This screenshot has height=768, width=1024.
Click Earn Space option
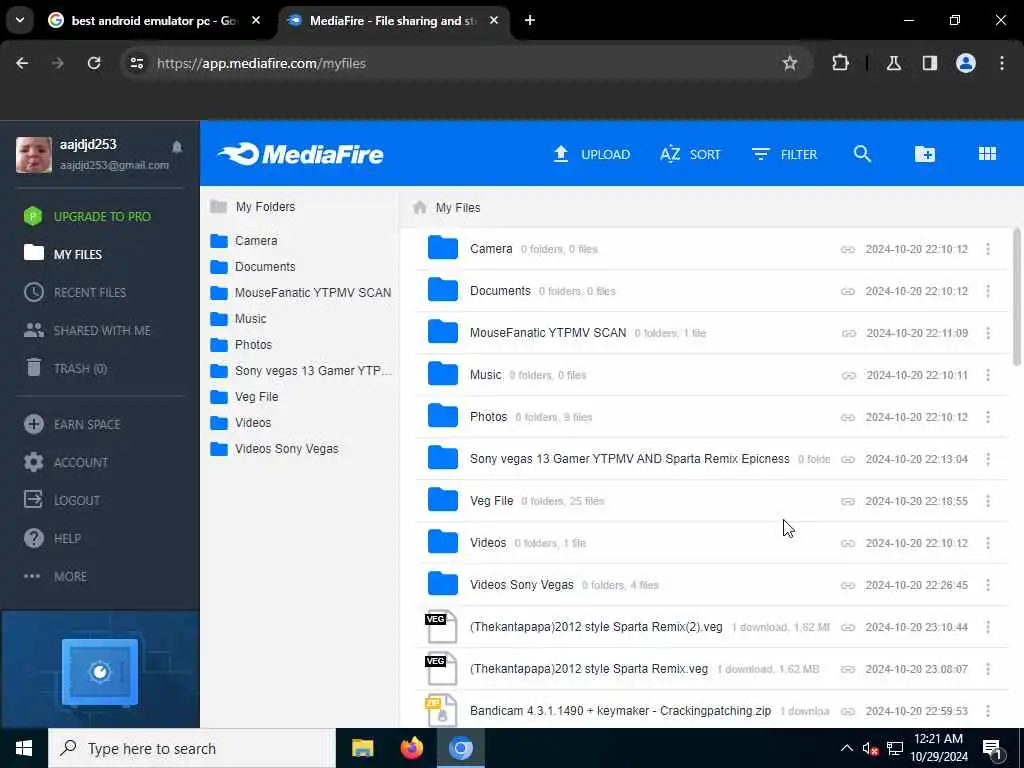coord(72,424)
